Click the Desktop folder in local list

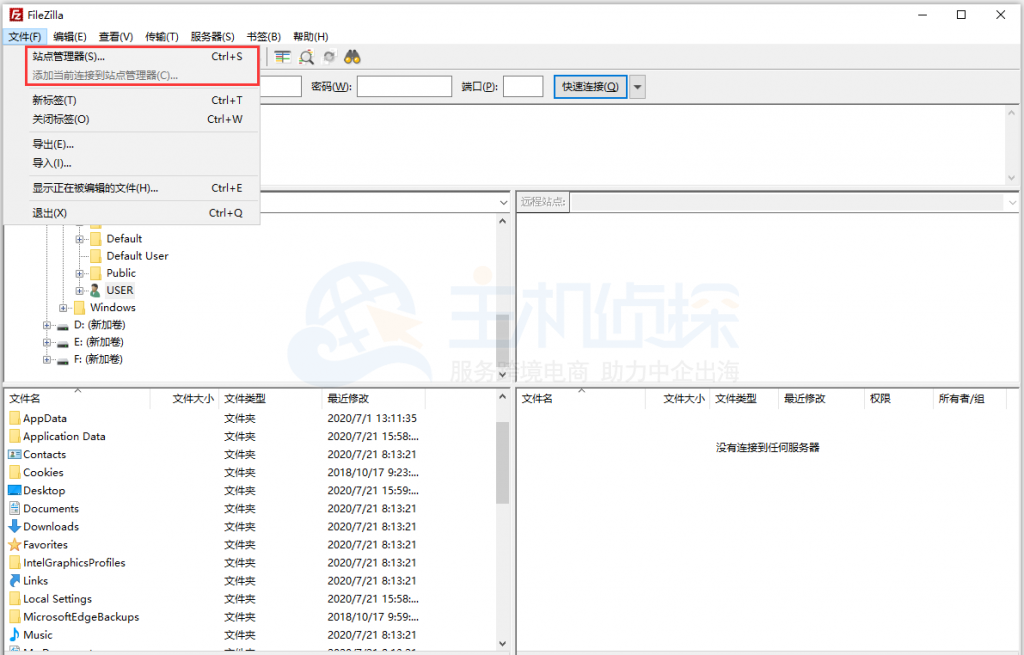coord(44,491)
